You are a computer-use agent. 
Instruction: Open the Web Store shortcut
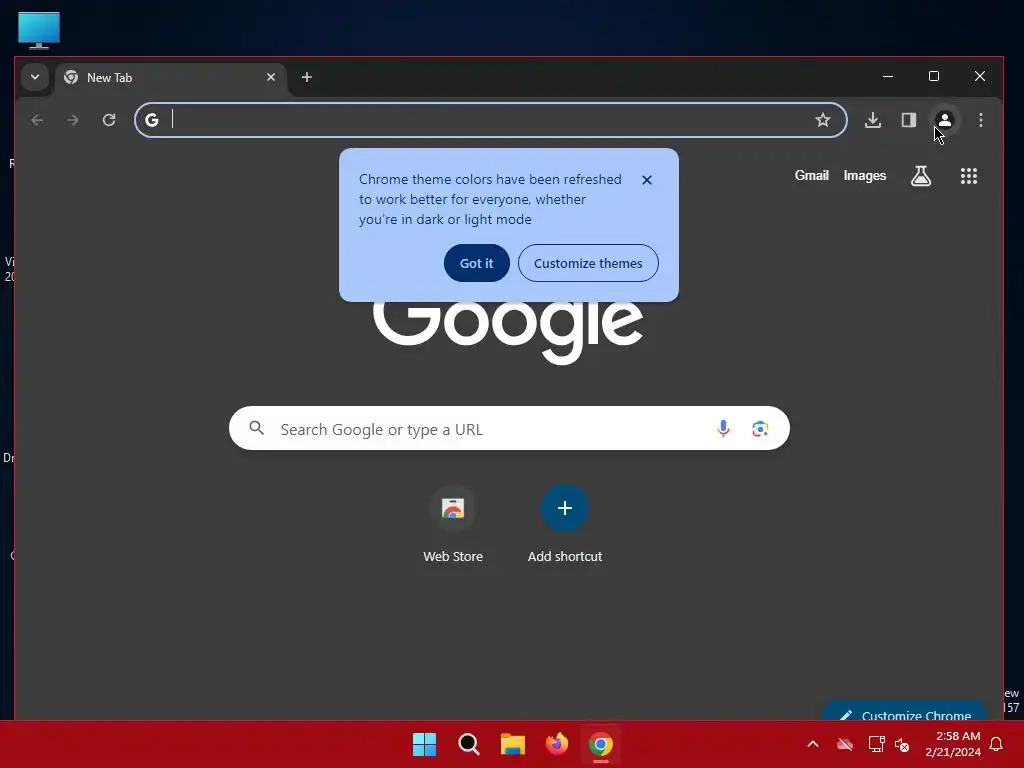click(x=453, y=524)
